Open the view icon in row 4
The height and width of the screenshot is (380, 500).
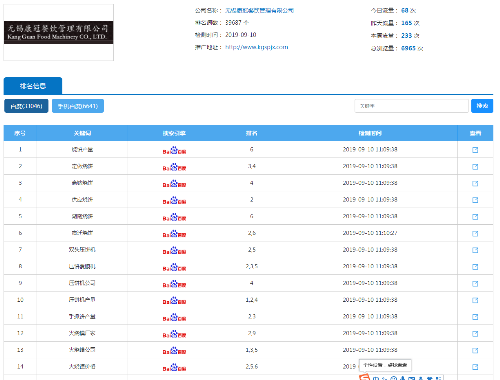pos(475,200)
